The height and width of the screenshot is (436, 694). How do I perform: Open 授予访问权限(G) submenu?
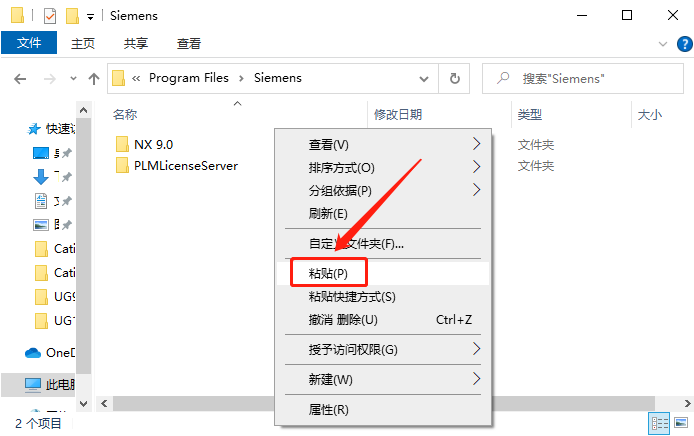point(383,349)
